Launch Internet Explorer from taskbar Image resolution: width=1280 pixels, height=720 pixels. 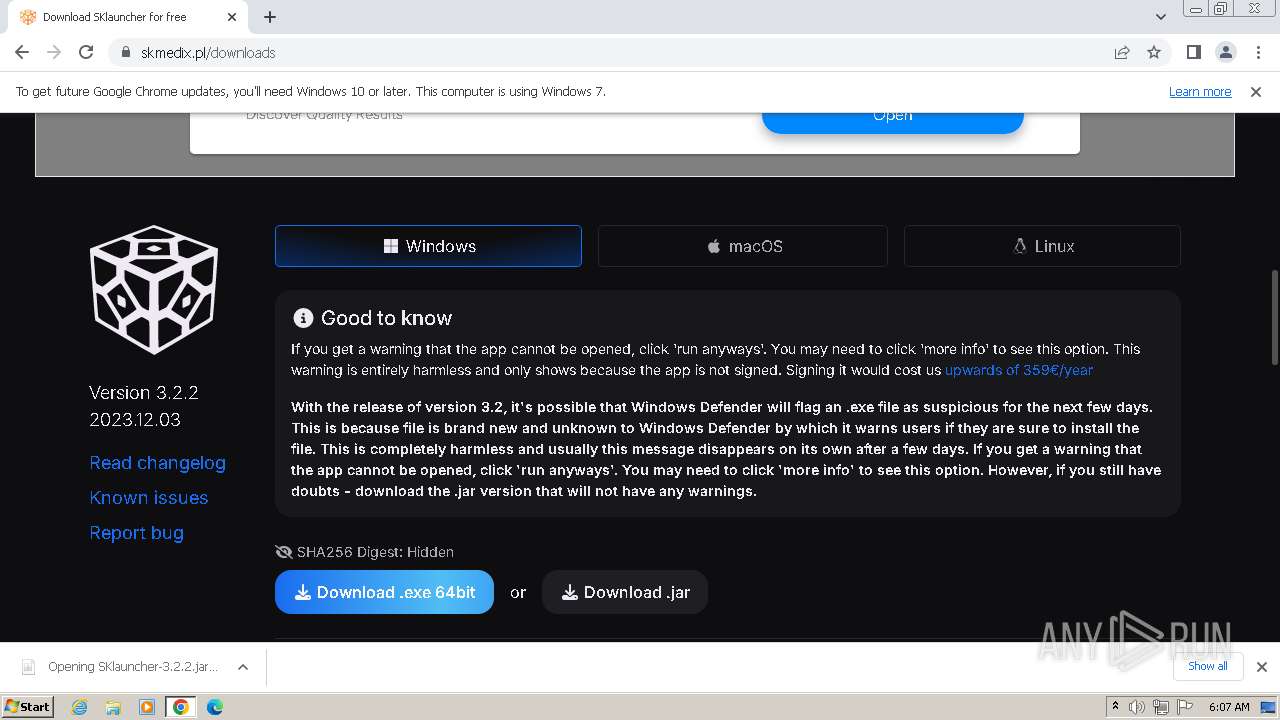[x=80, y=707]
